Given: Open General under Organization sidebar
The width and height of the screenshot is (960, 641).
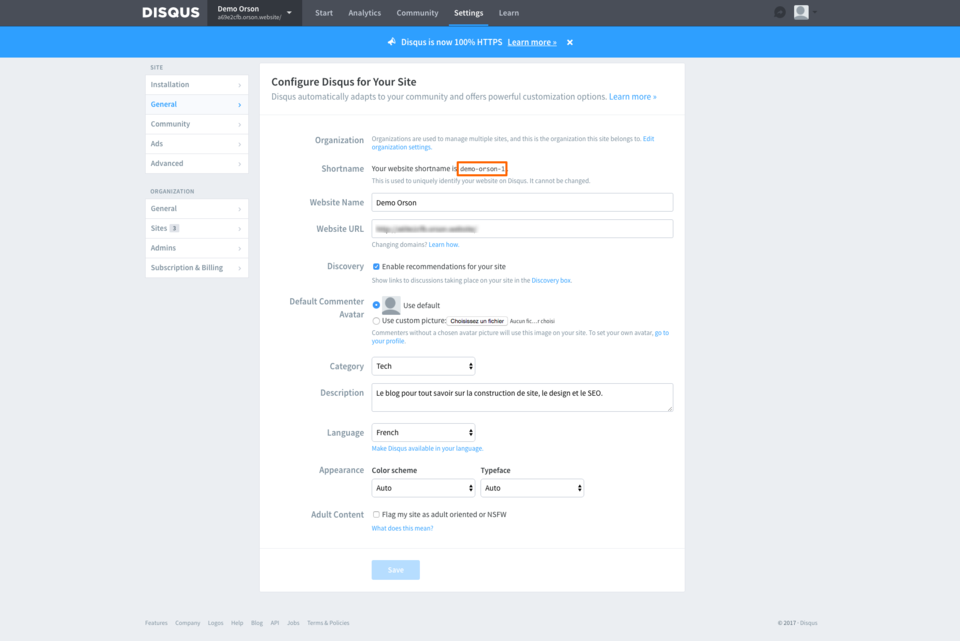Looking at the screenshot, I should [x=197, y=209].
